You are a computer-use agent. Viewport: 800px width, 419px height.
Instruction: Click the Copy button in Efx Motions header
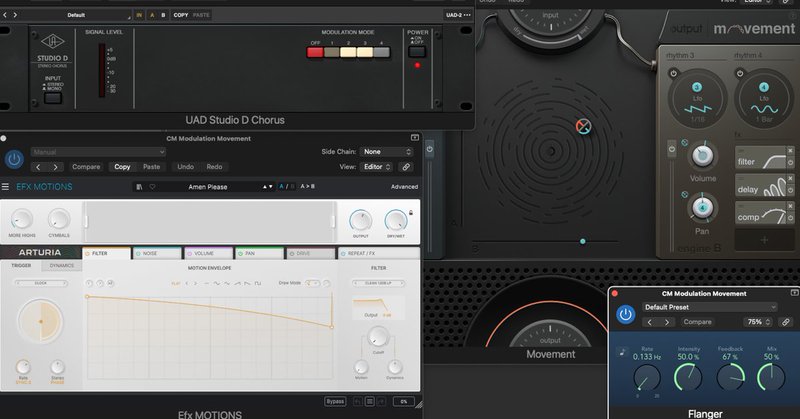click(x=122, y=167)
